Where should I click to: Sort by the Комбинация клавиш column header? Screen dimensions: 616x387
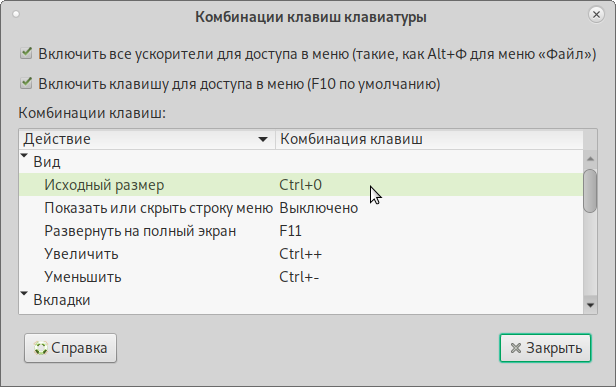pyautogui.click(x=429, y=139)
